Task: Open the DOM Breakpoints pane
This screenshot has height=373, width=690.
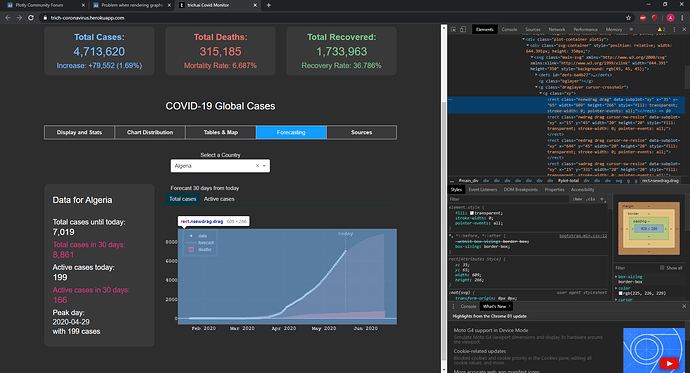Action: (521, 190)
